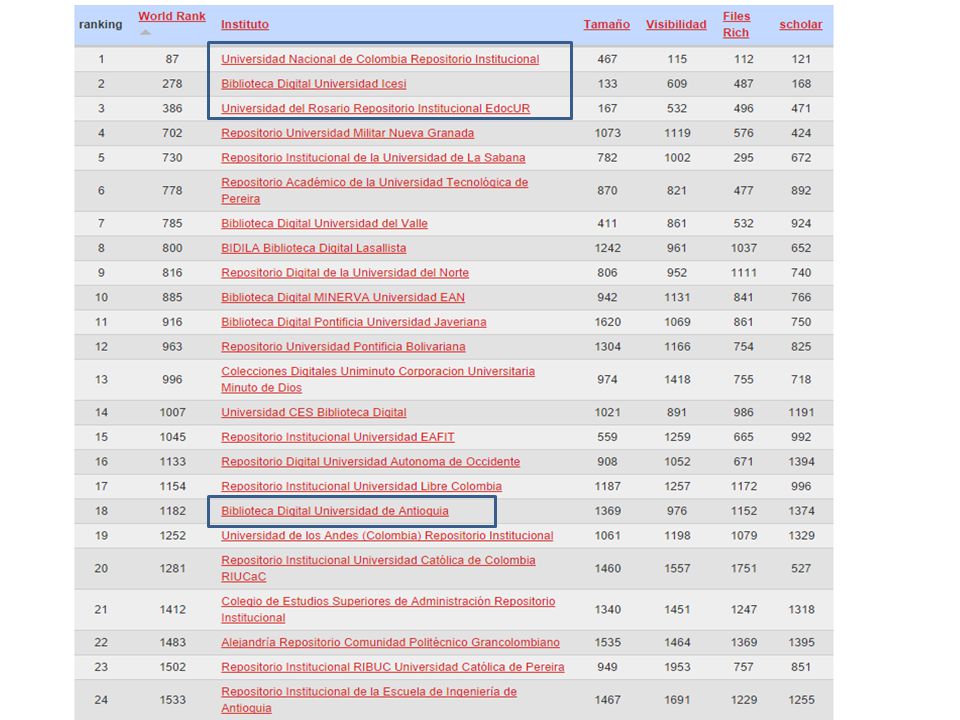Select Files Rich value 496 in EdocUR row
The width and height of the screenshot is (960, 720).
(743, 108)
